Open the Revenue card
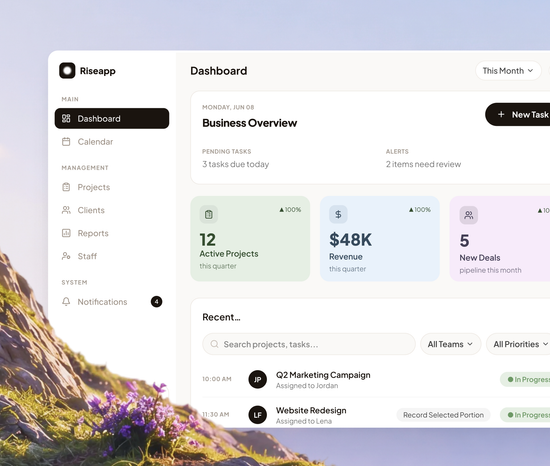This screenshot has height=466, width=550. [x=380, y=239]
